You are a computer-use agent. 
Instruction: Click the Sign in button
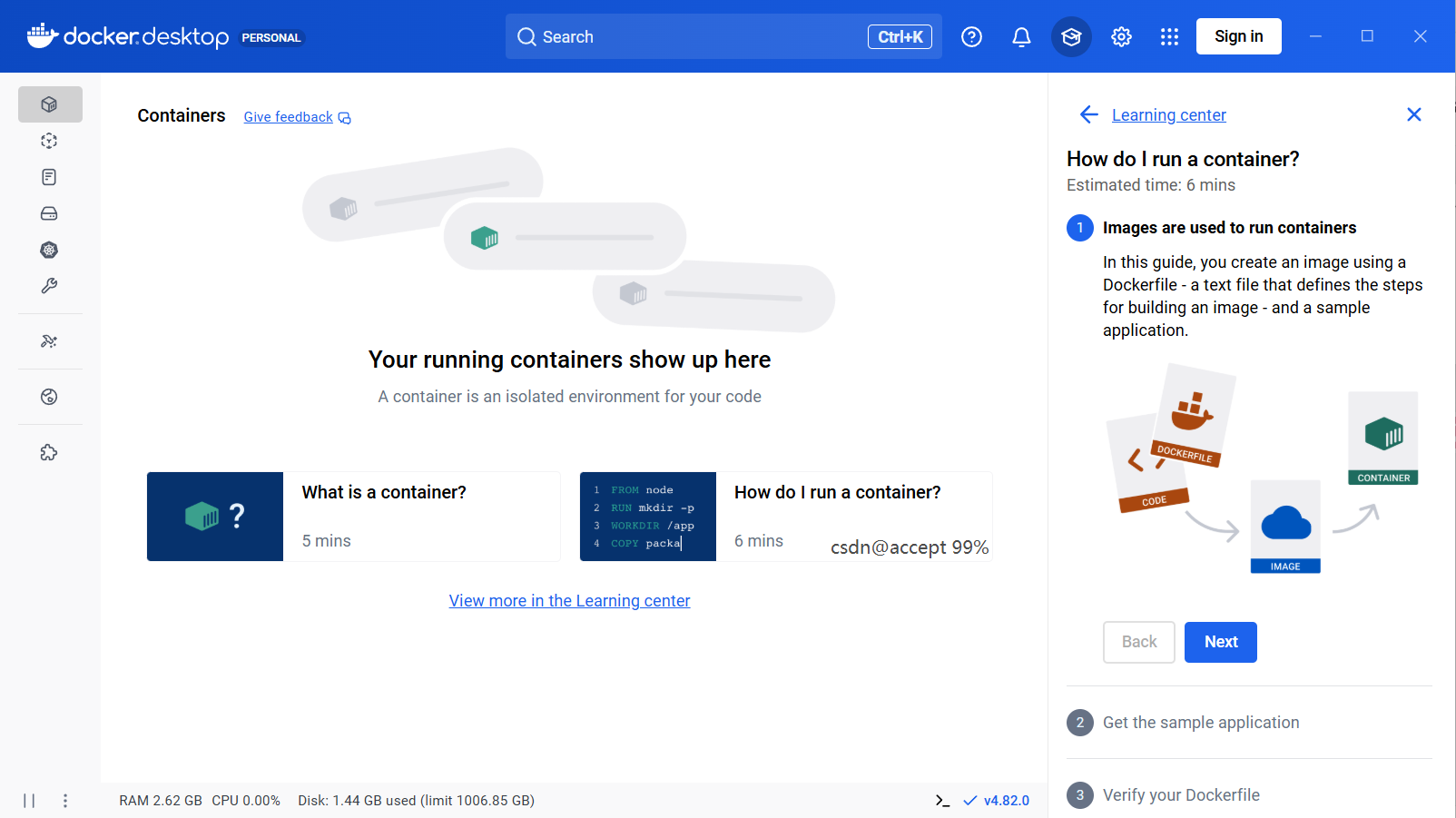pos(1239,36)
